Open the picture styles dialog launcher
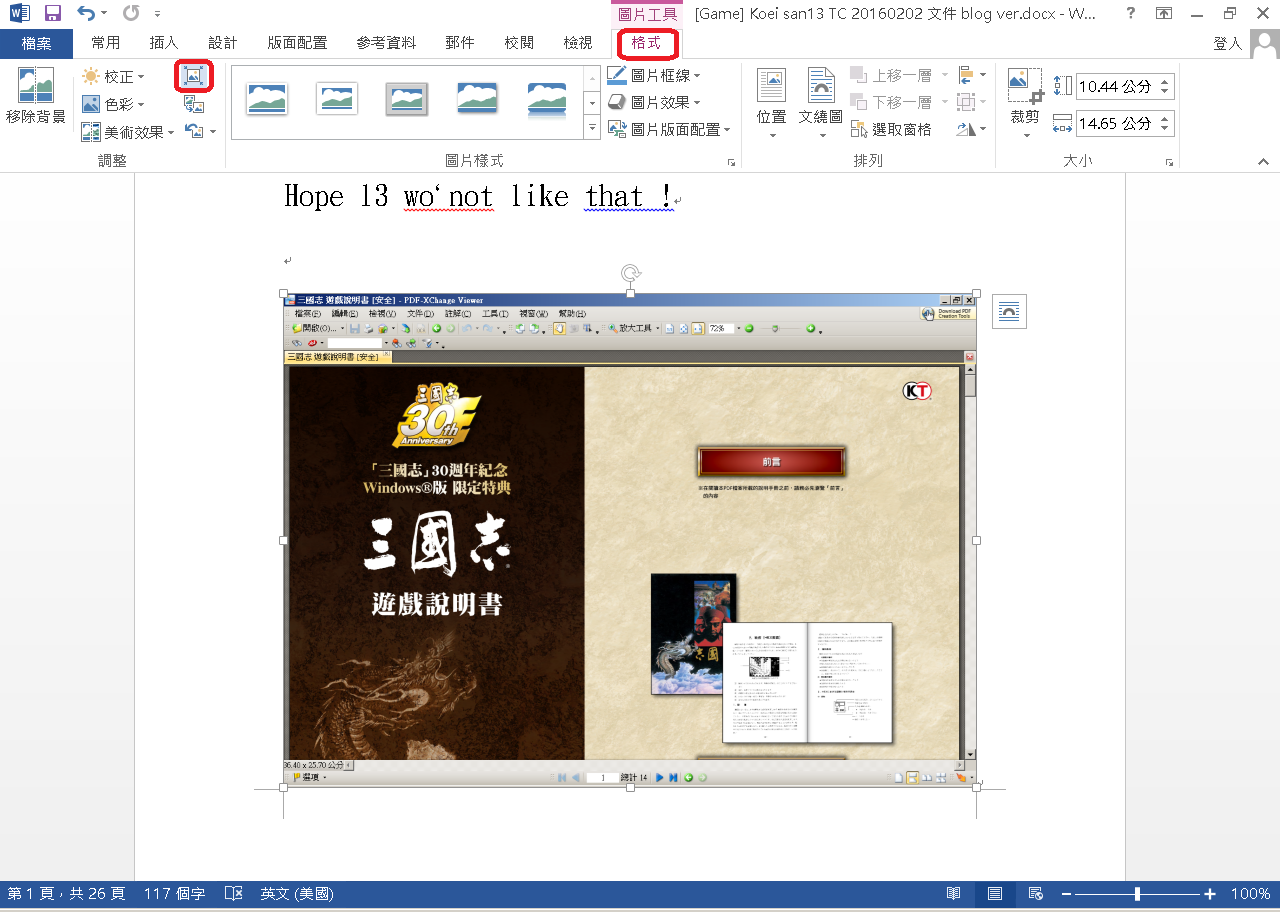 [x=731, y=161]
